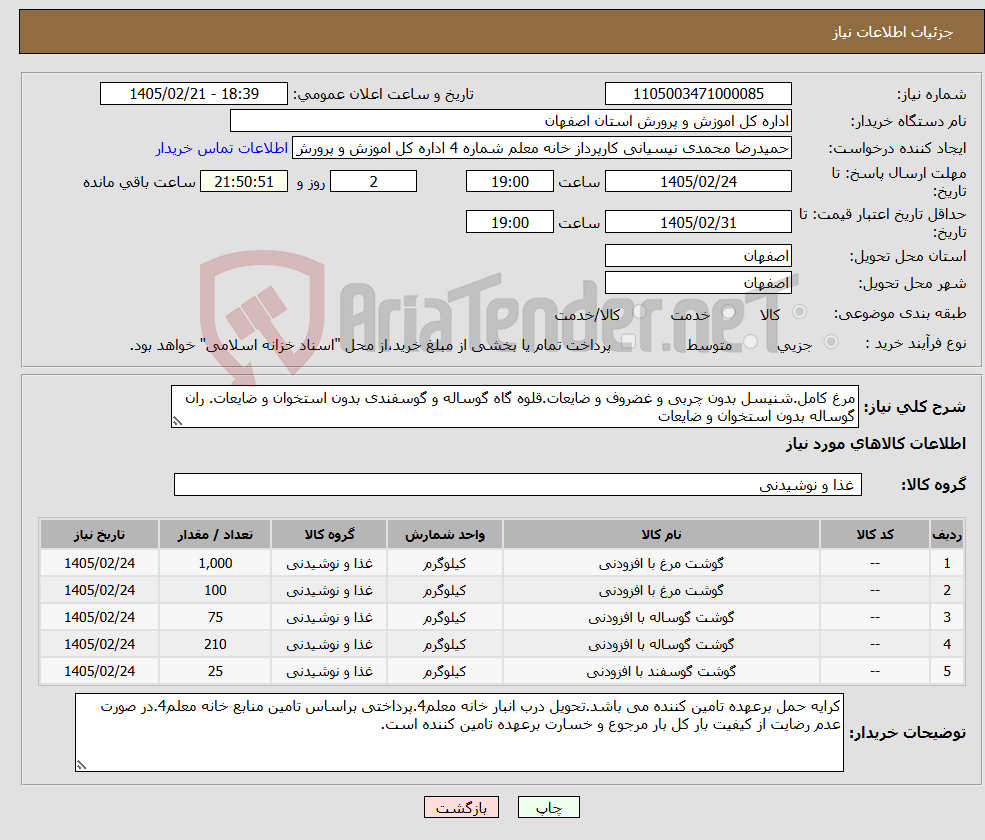The image size is (985, 840).
Task: Click the buyer notes text area
Action: (459, 733)
